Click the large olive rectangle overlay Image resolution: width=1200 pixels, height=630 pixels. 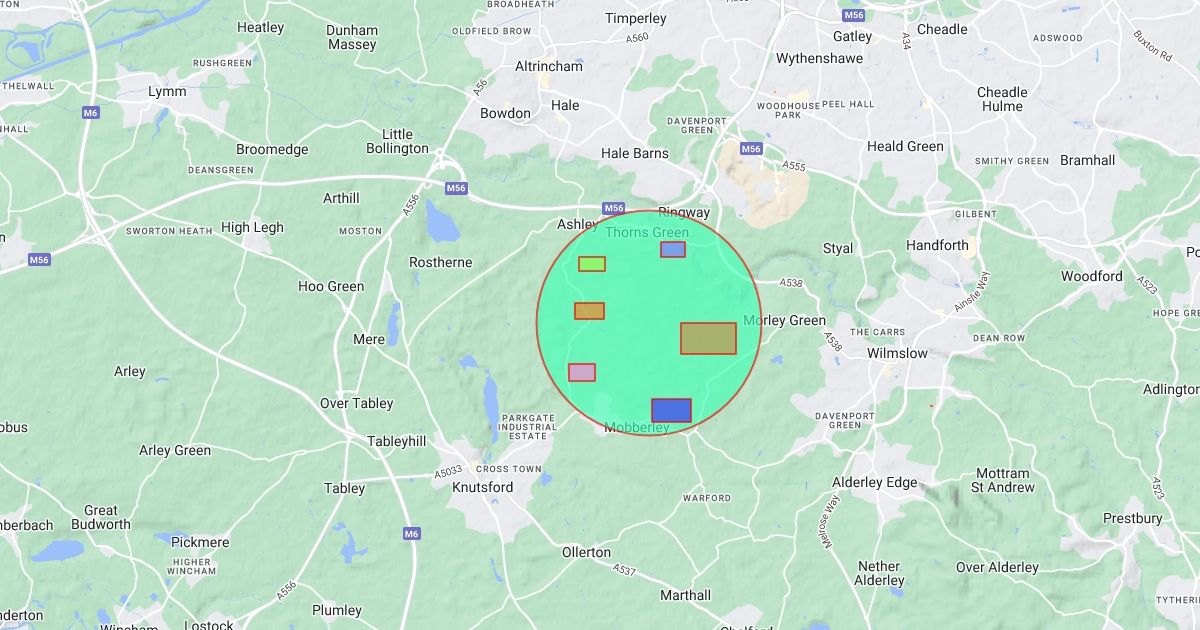pos(708,338)
